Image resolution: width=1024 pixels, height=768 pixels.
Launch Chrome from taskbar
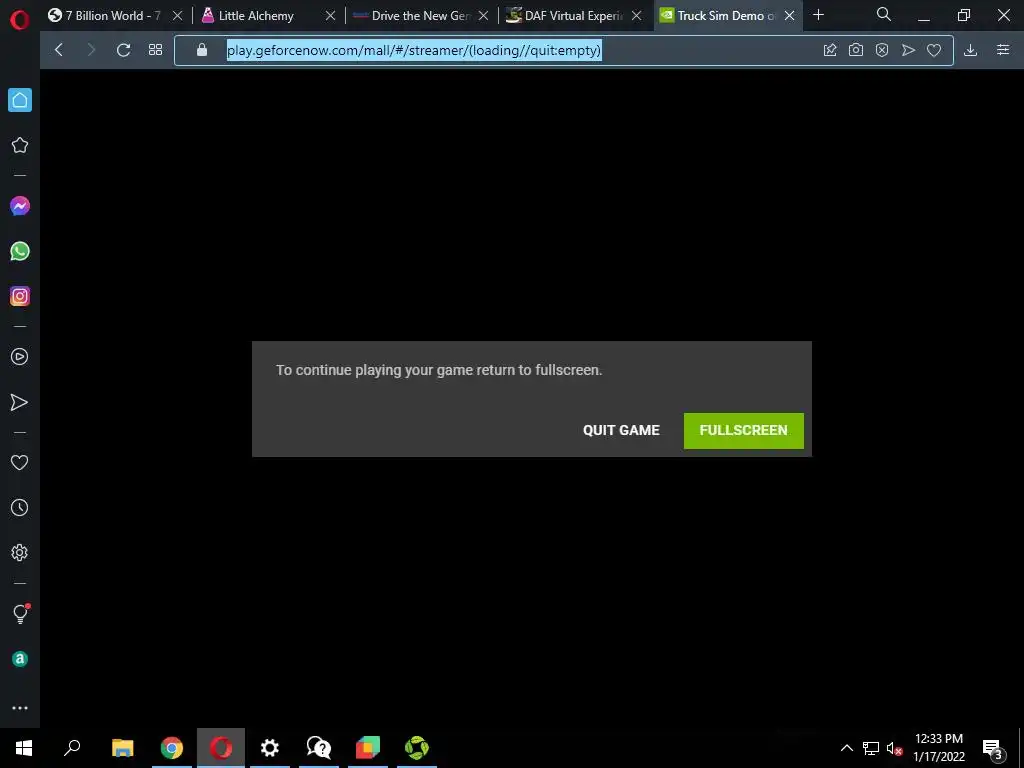[172, 748]
